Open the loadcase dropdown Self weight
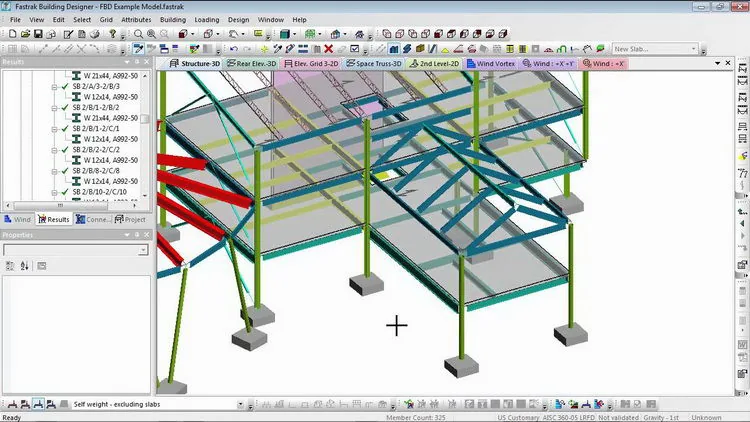 [x=240, y=404]
